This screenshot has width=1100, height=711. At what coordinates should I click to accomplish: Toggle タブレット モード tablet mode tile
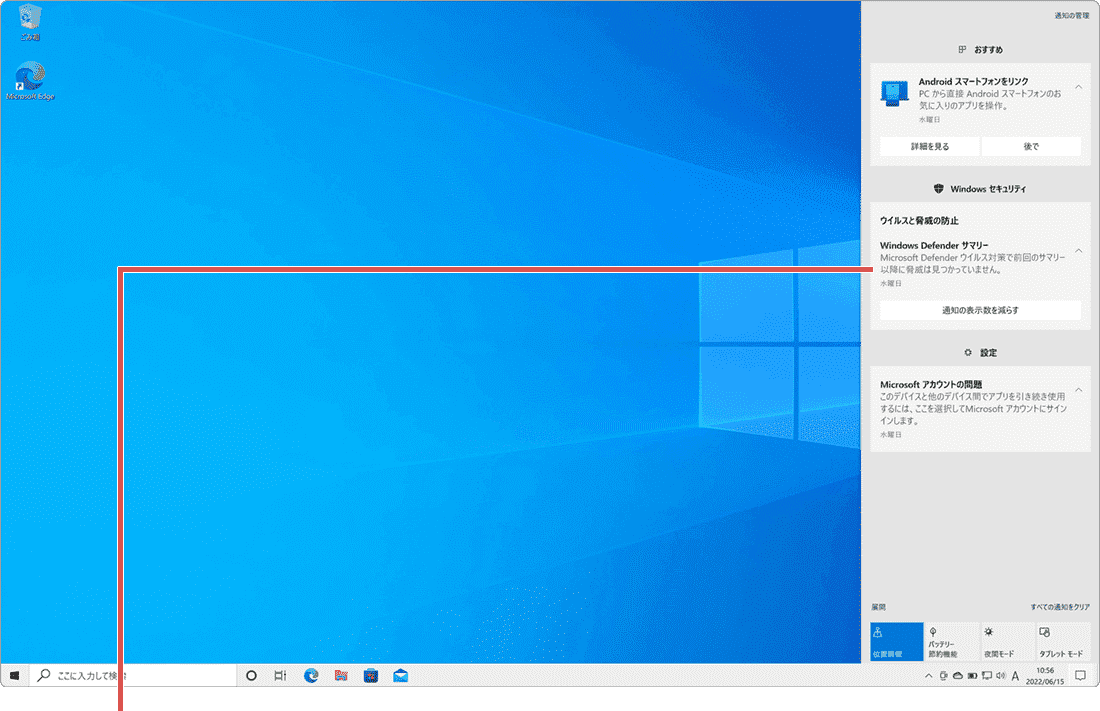(x=1062, y=642)
